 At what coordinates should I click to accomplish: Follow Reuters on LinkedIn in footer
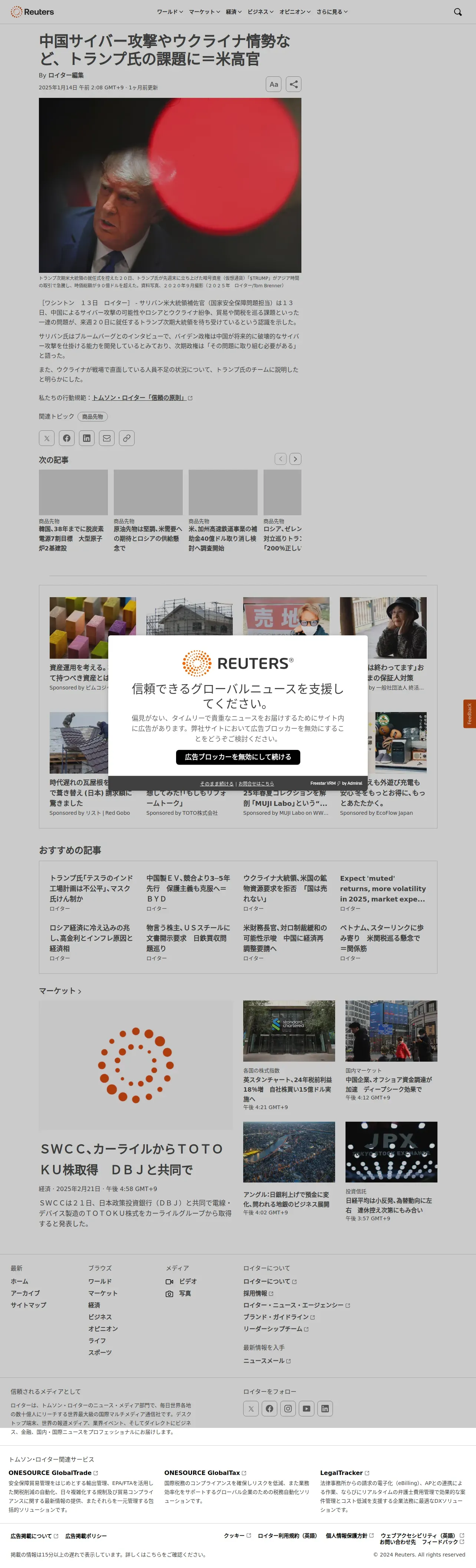click(325, 1409)
